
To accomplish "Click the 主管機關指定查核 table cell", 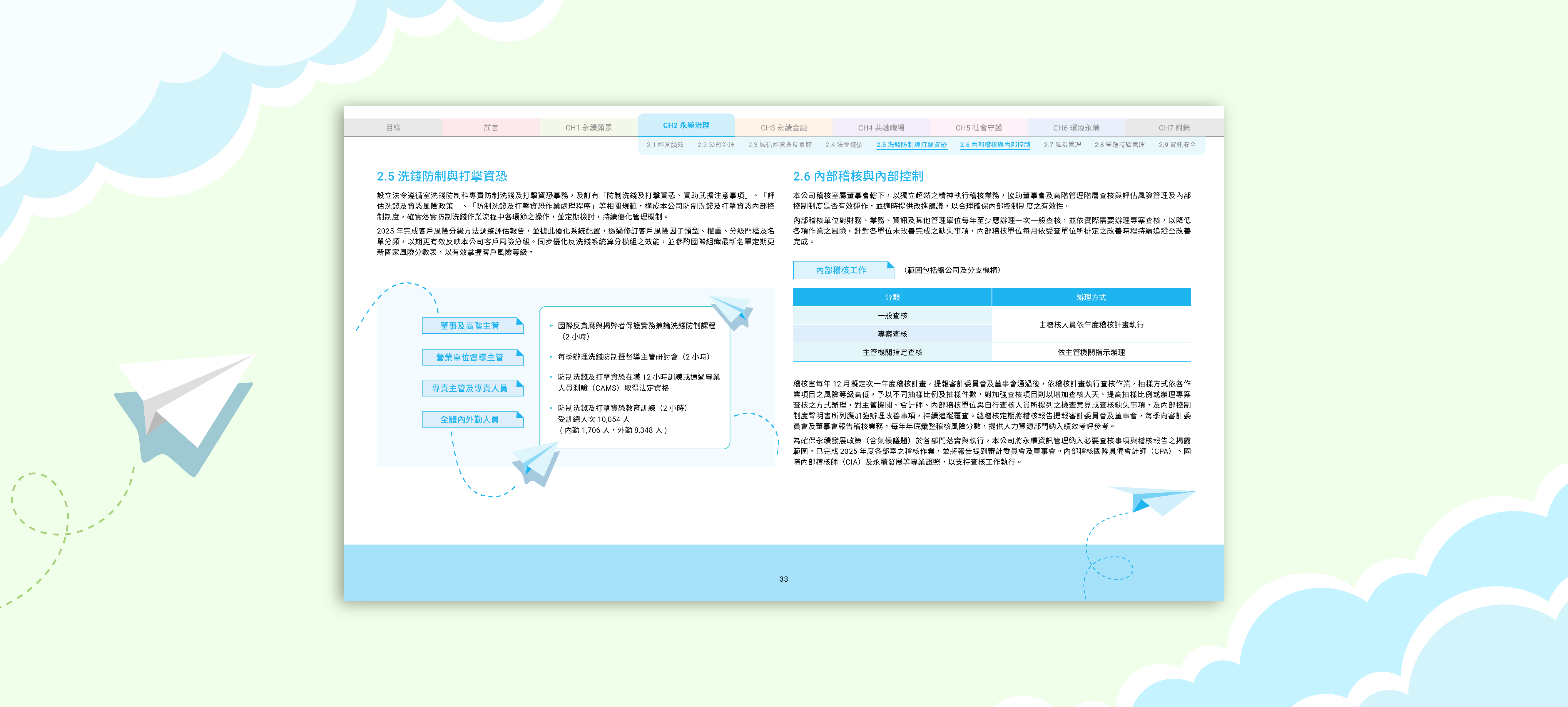I will [x=892, y=352].
